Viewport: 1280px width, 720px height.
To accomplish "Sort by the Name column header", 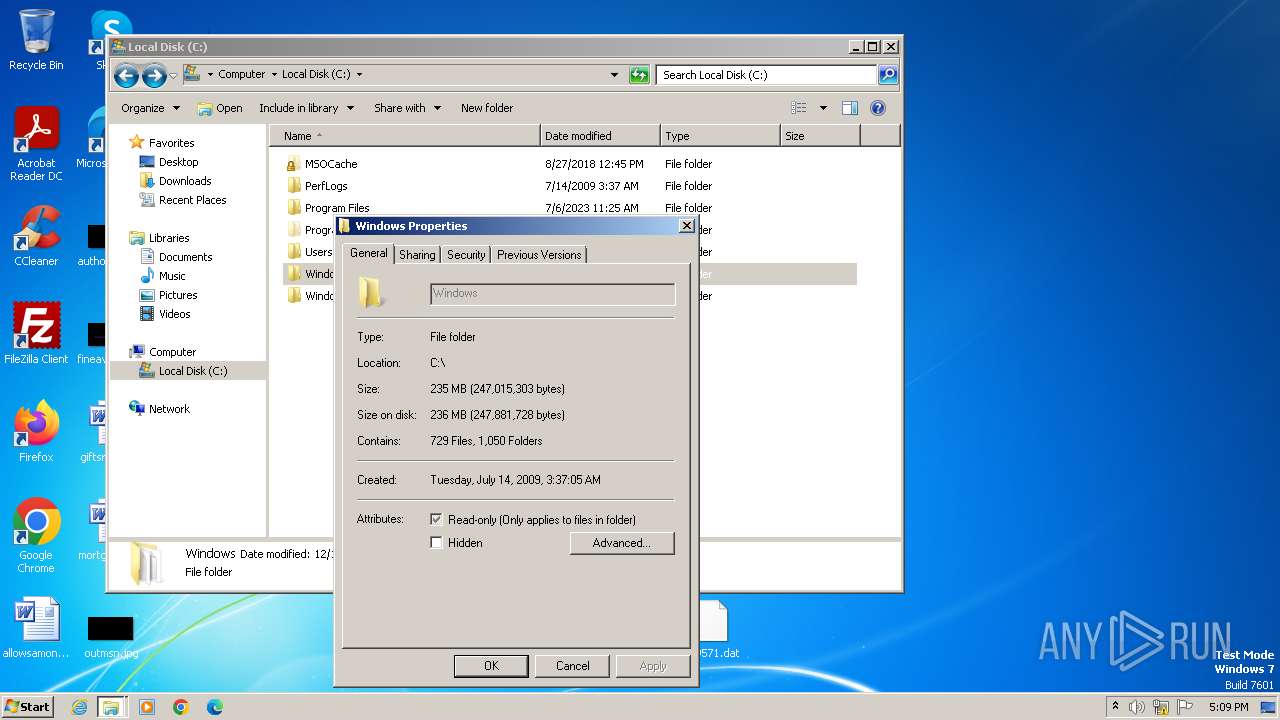I will [405, 136].
